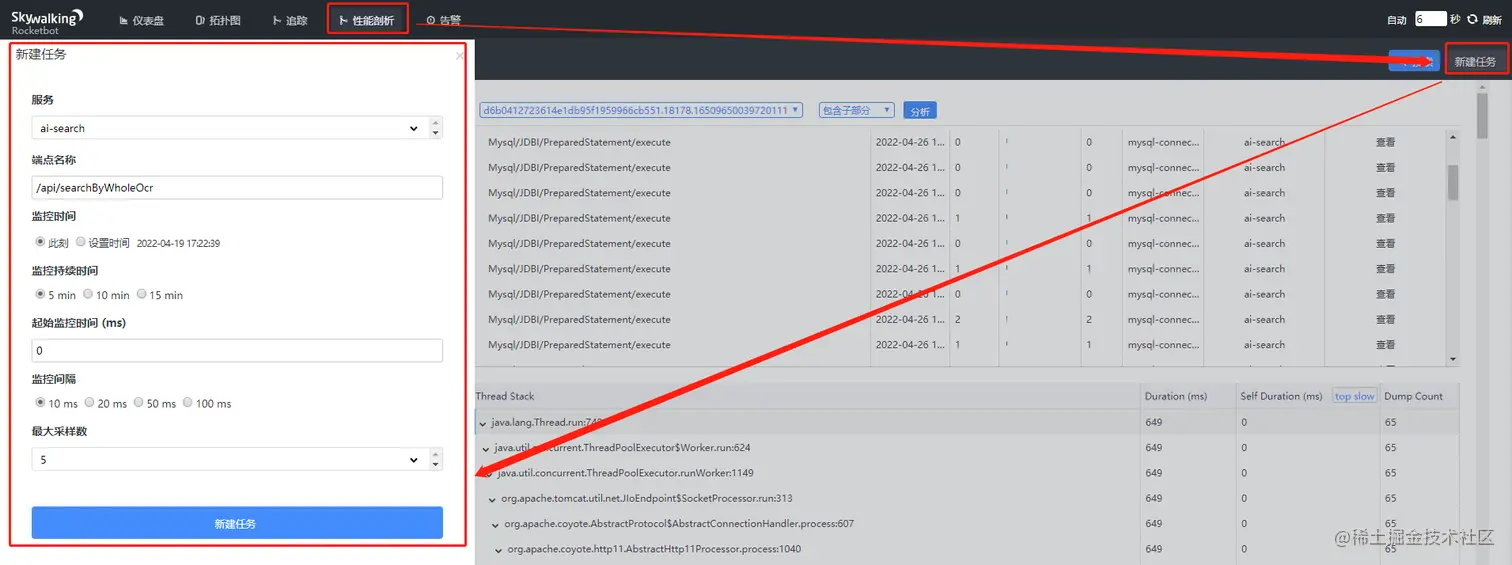Collapse the java.lang.Thread.run stack node

(x=483, y=424)
